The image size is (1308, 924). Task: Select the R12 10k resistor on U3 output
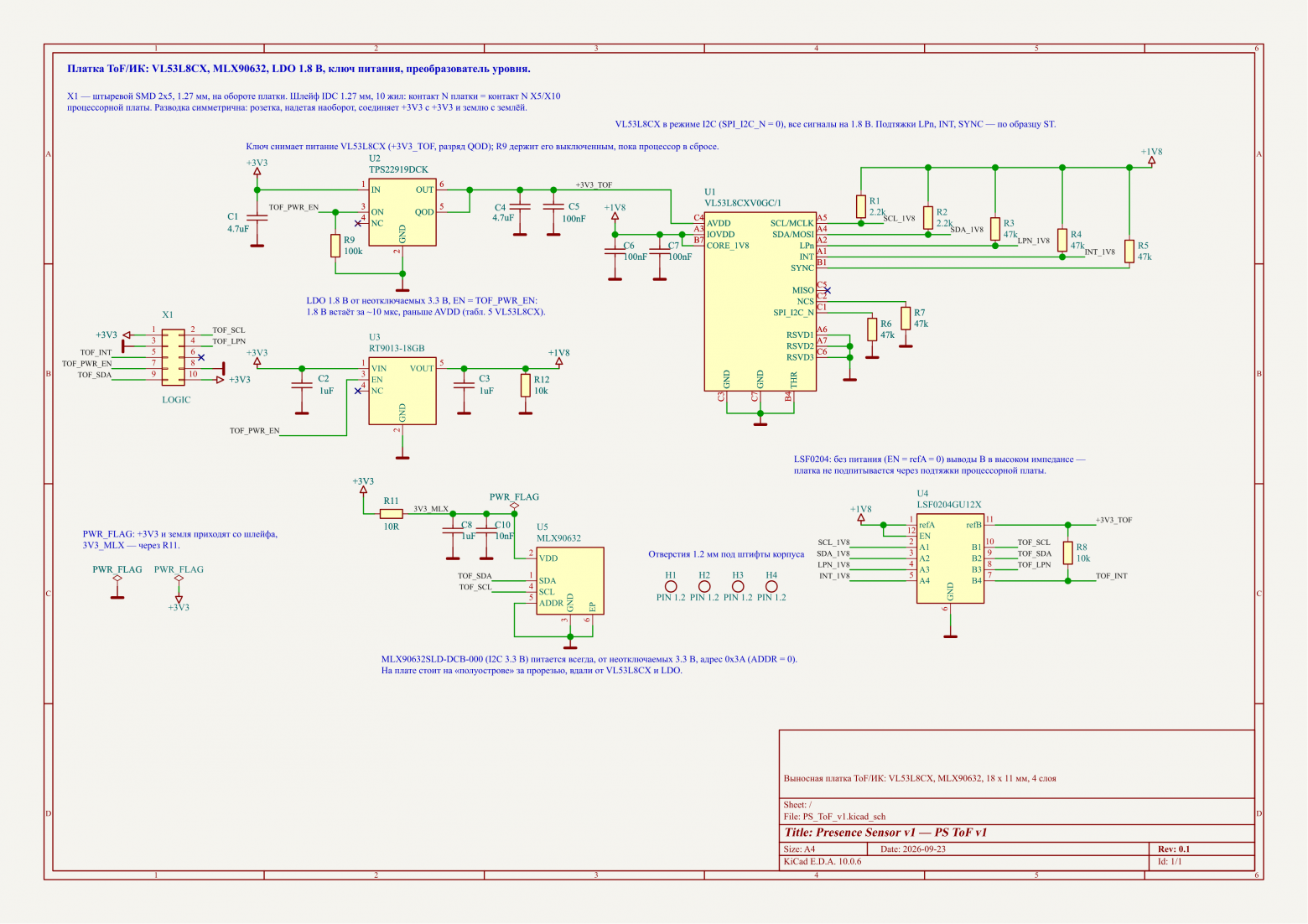(x=526, y=385)
